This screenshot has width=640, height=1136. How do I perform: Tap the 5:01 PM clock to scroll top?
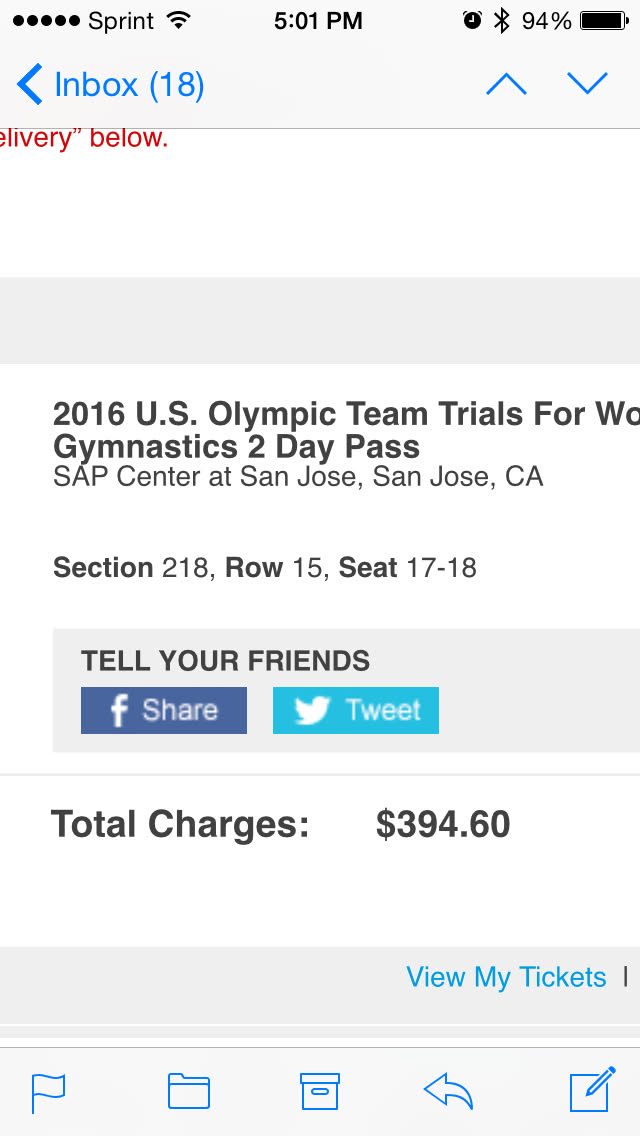coord(318,21)
